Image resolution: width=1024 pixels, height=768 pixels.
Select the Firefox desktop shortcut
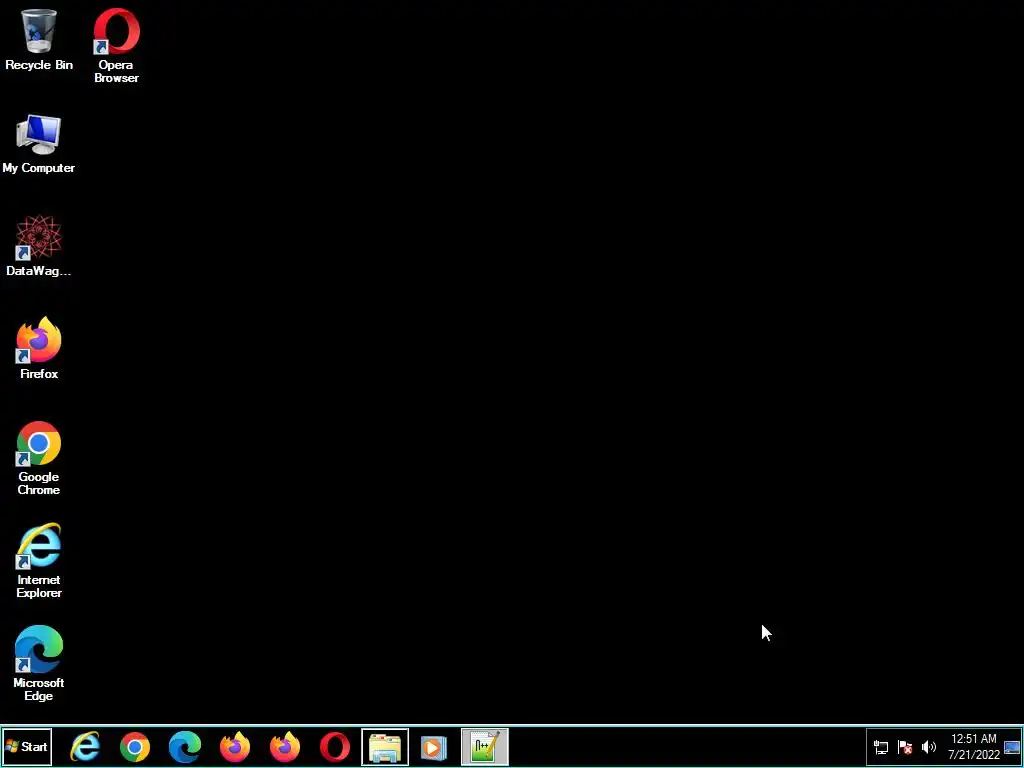click(x=39, y=349)
